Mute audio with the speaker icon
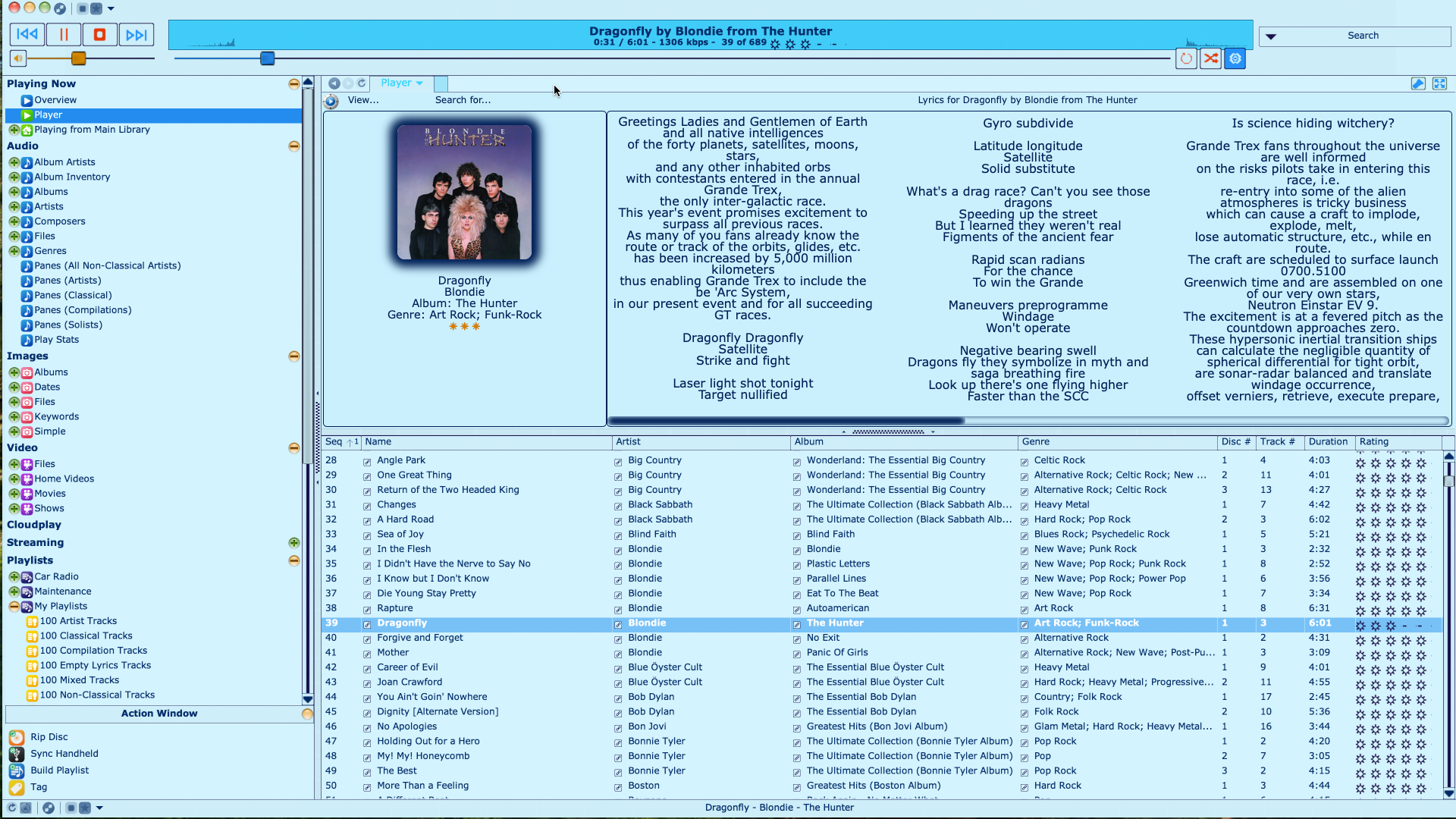The width and height of the screenshot is (1456, 819). tap(18, 58)
